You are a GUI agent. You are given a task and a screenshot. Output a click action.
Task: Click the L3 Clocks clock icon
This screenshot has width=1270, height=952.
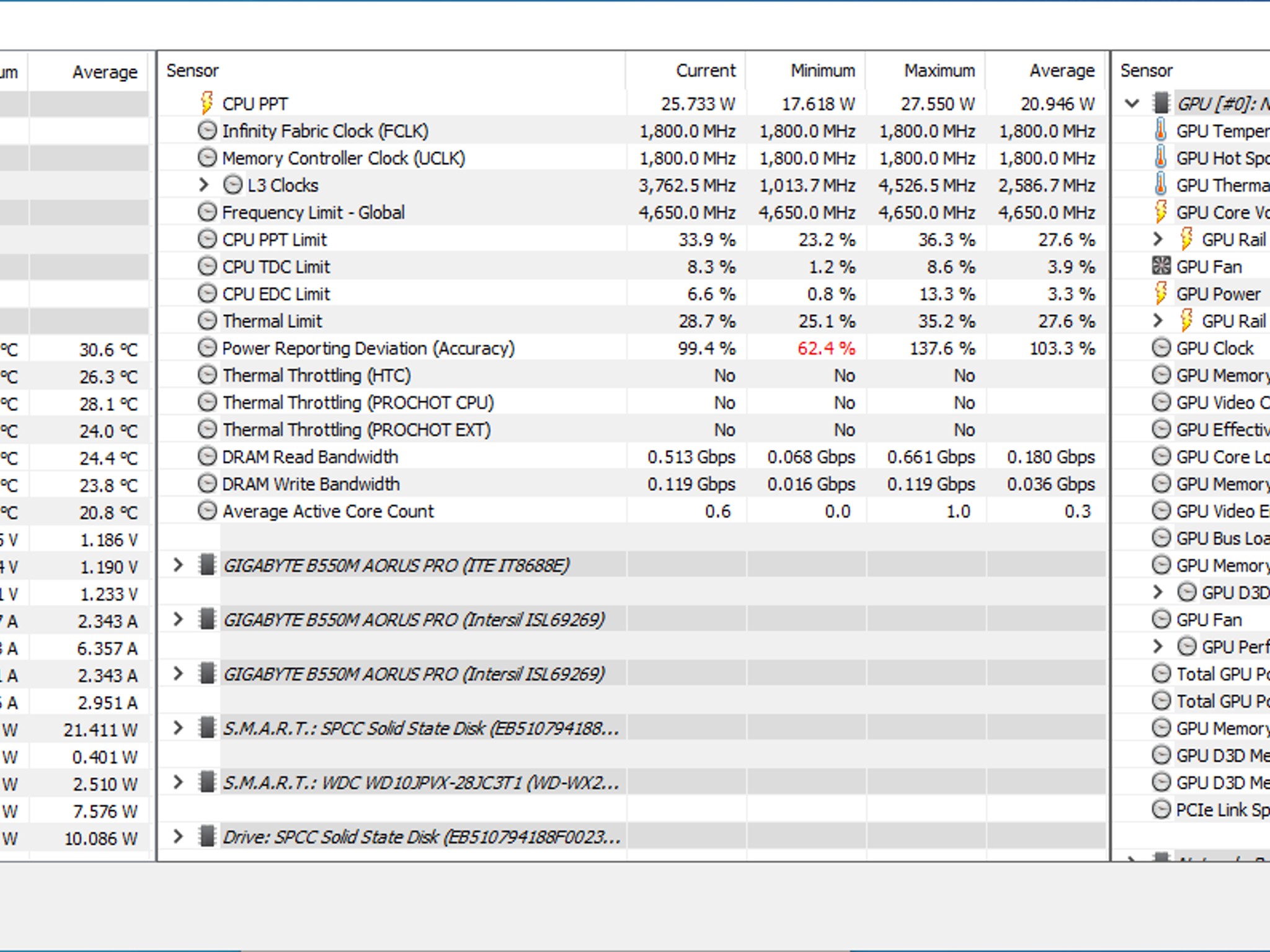(x=233, y=185)
